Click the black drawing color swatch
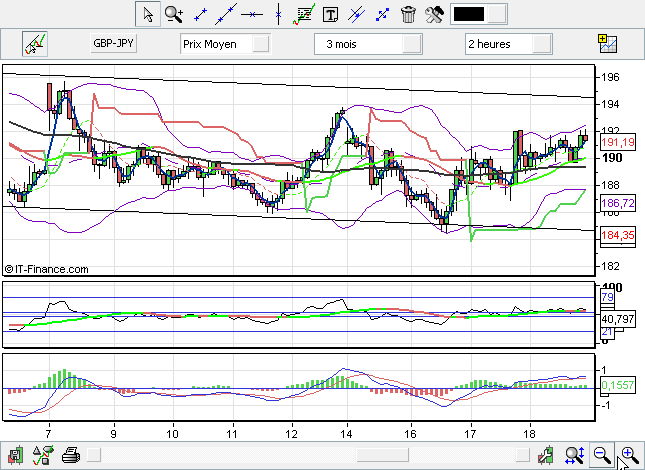 pyautogui.click(x=468, y=14)
